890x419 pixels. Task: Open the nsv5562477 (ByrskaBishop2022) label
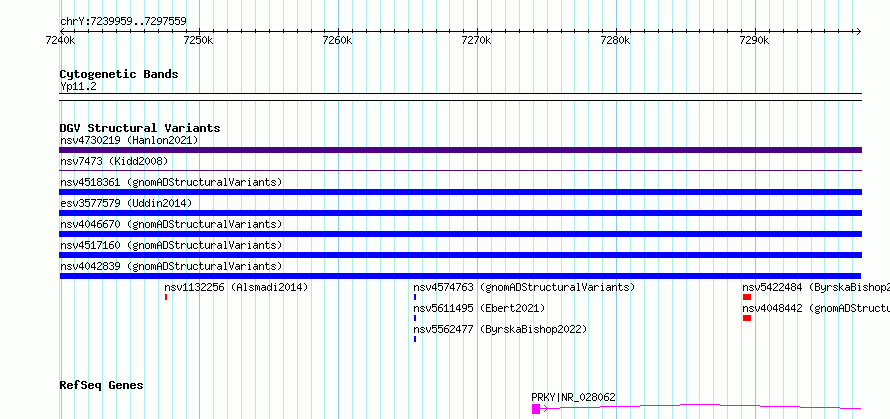(x=500, y=329)
